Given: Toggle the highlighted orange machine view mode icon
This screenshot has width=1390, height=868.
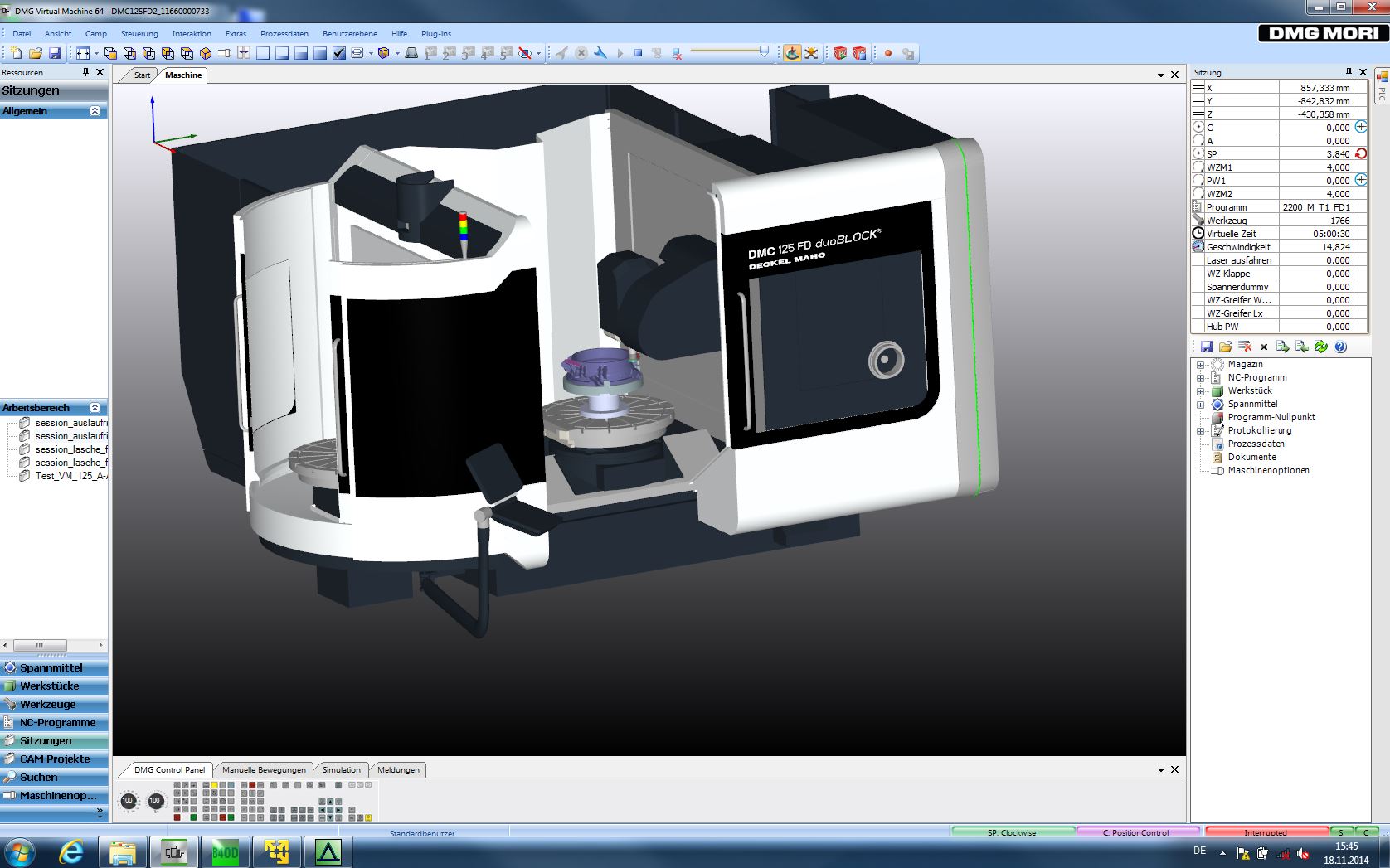Looking at the screenshot, I should [794, 55].
